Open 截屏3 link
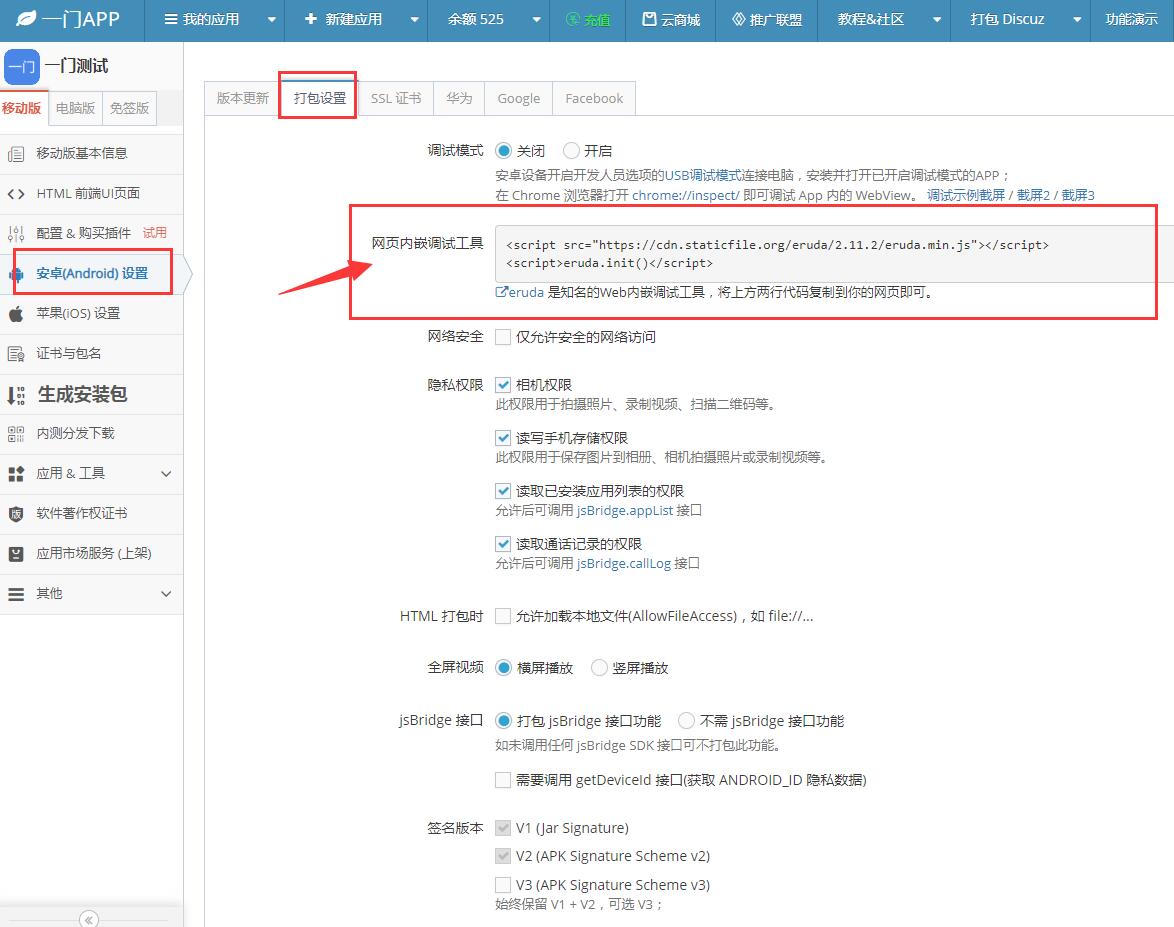1174x927 pixels. (1078, 195)
